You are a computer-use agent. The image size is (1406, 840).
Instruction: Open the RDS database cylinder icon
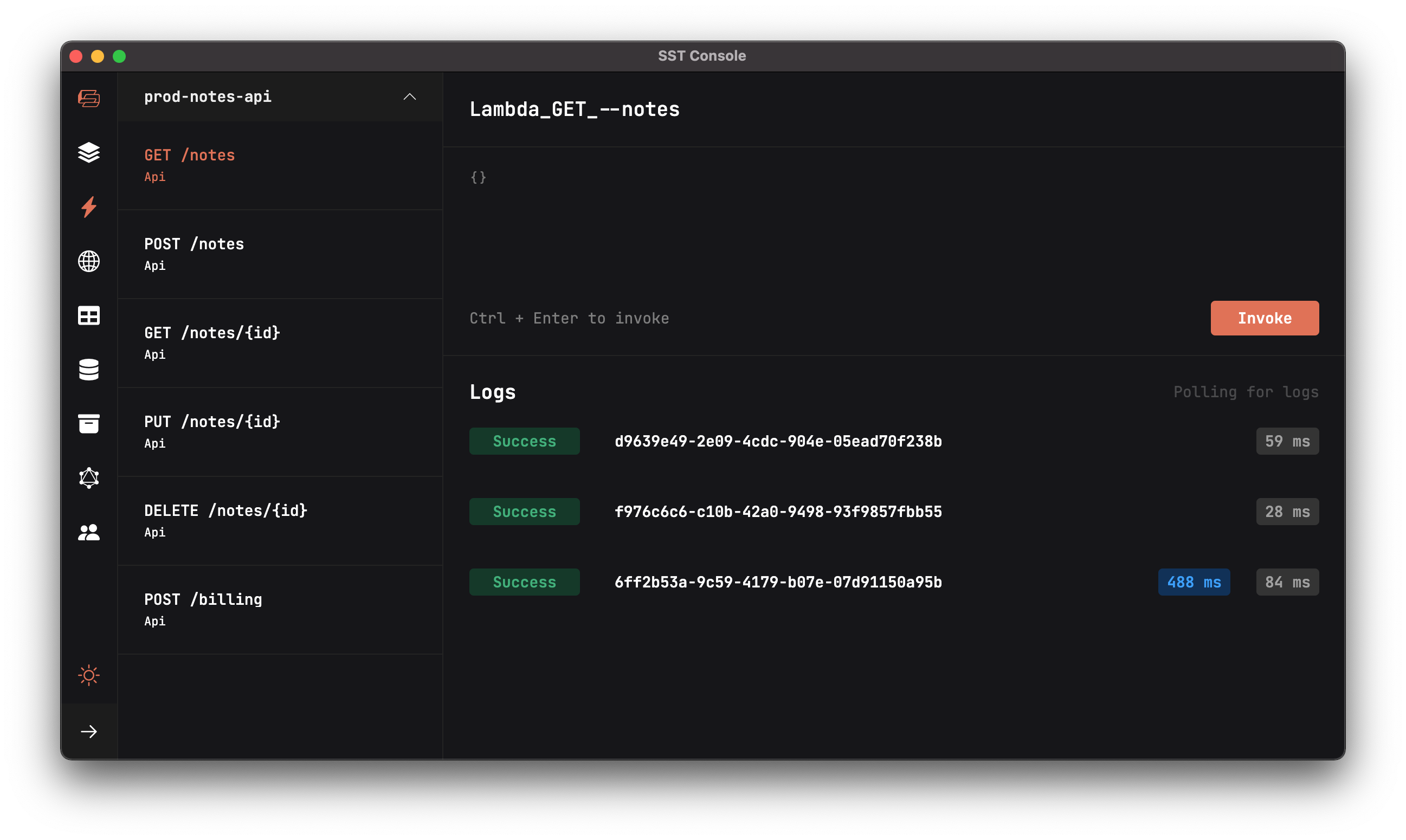pos(89,370)
